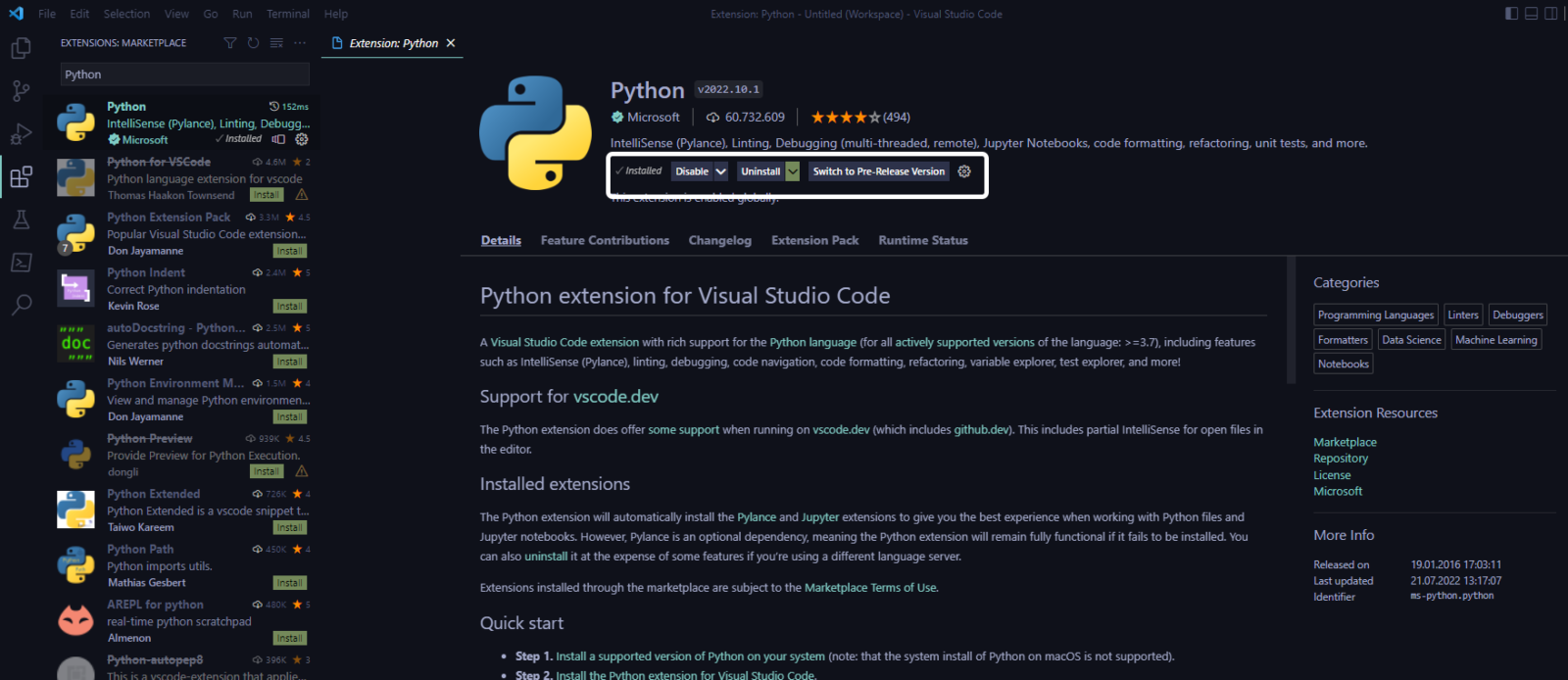The width and height of the screenshot is (1568, 680).
Task: Install Python Extension Pack
Action: coord(290,251)
